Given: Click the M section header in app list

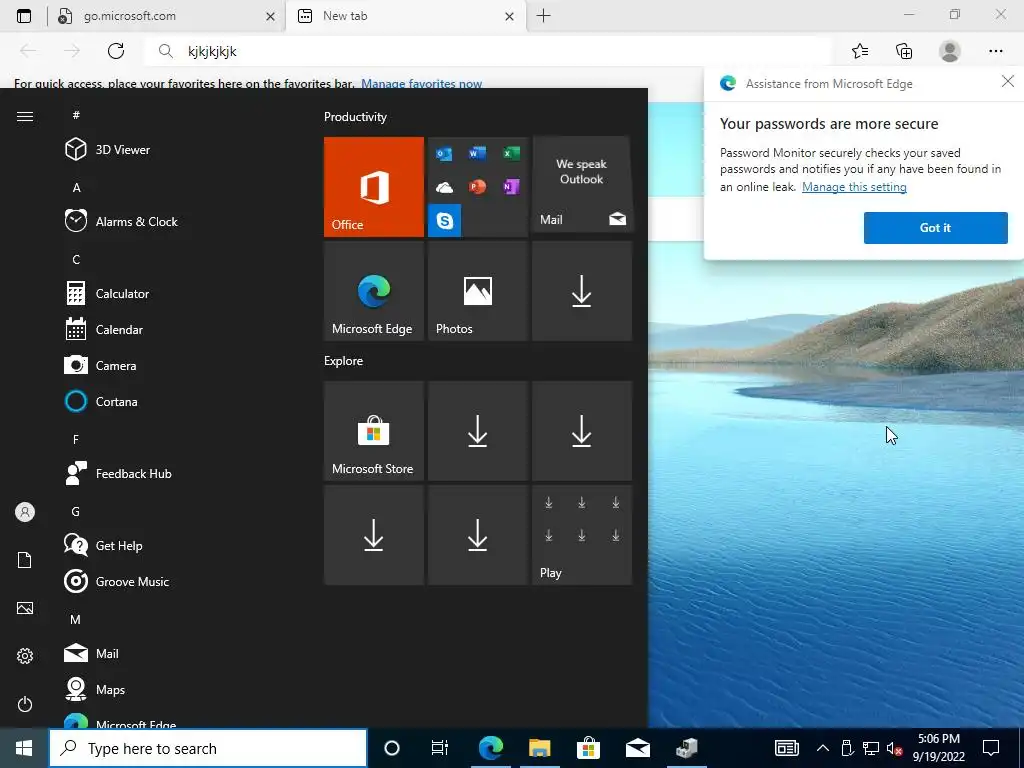Looking at the screenshot, I should click(x=76, y=619).
